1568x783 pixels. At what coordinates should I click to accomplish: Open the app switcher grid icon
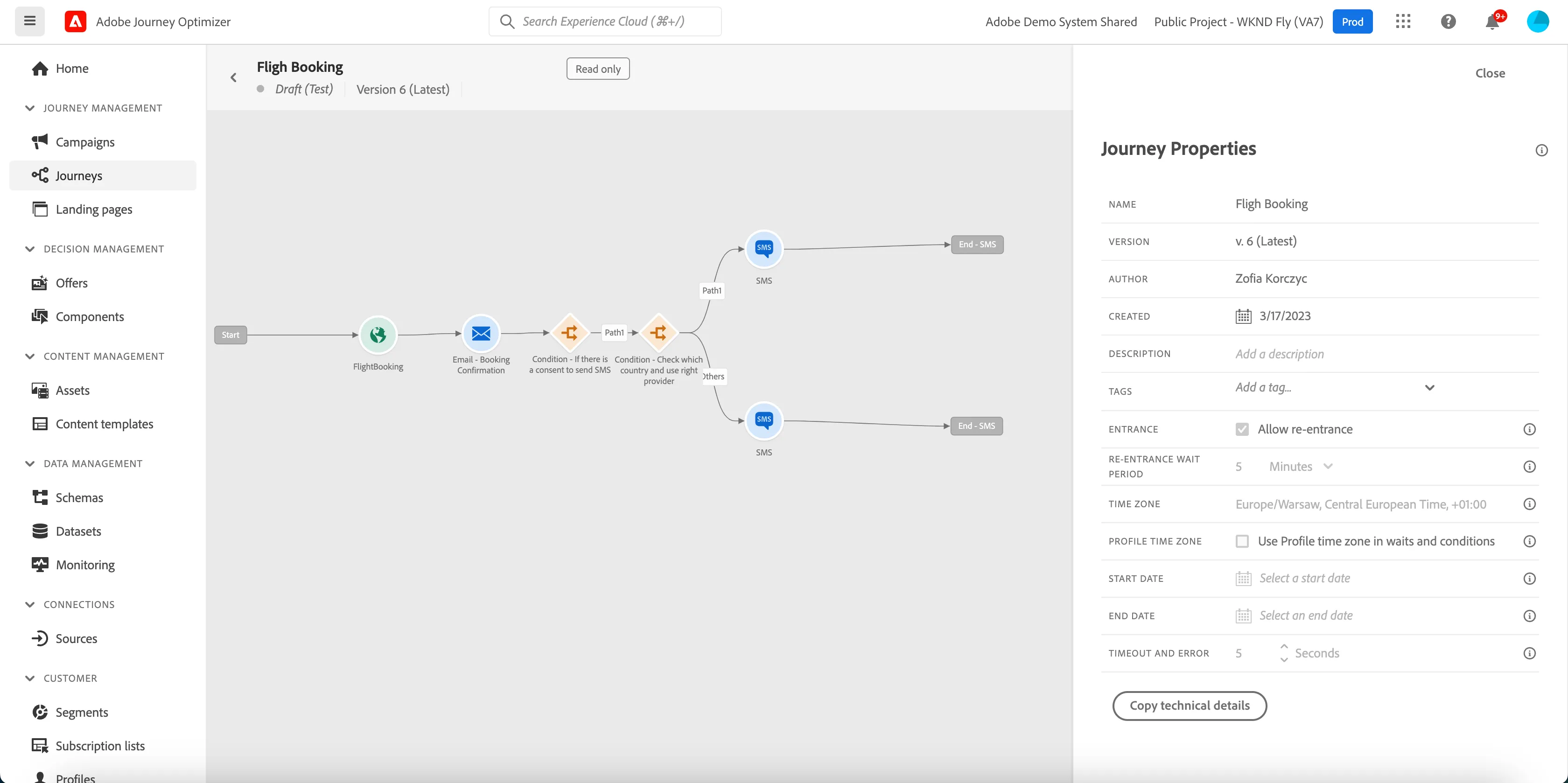[x=1403, y=21]
